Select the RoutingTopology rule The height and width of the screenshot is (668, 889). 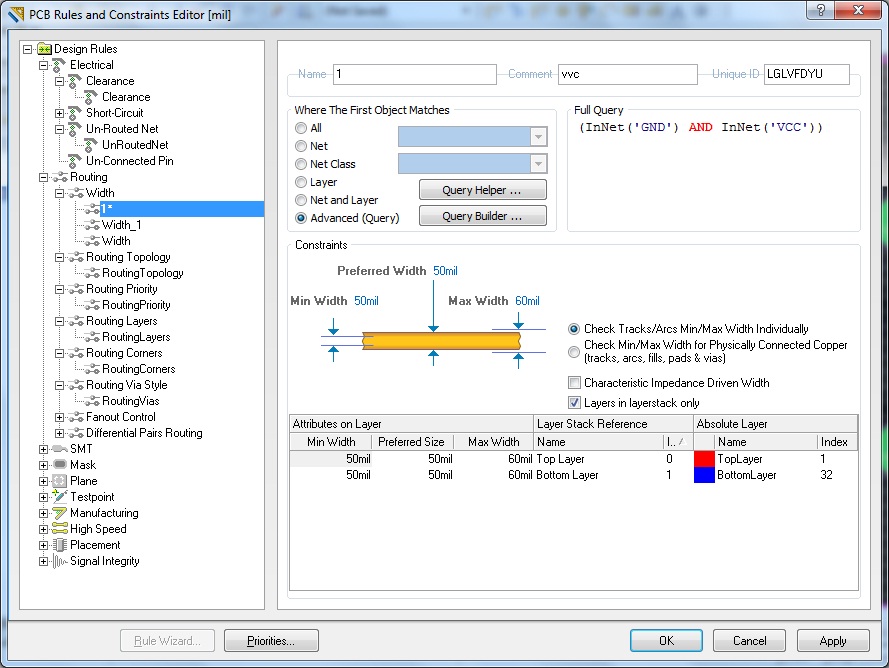(x=142, y=273)
